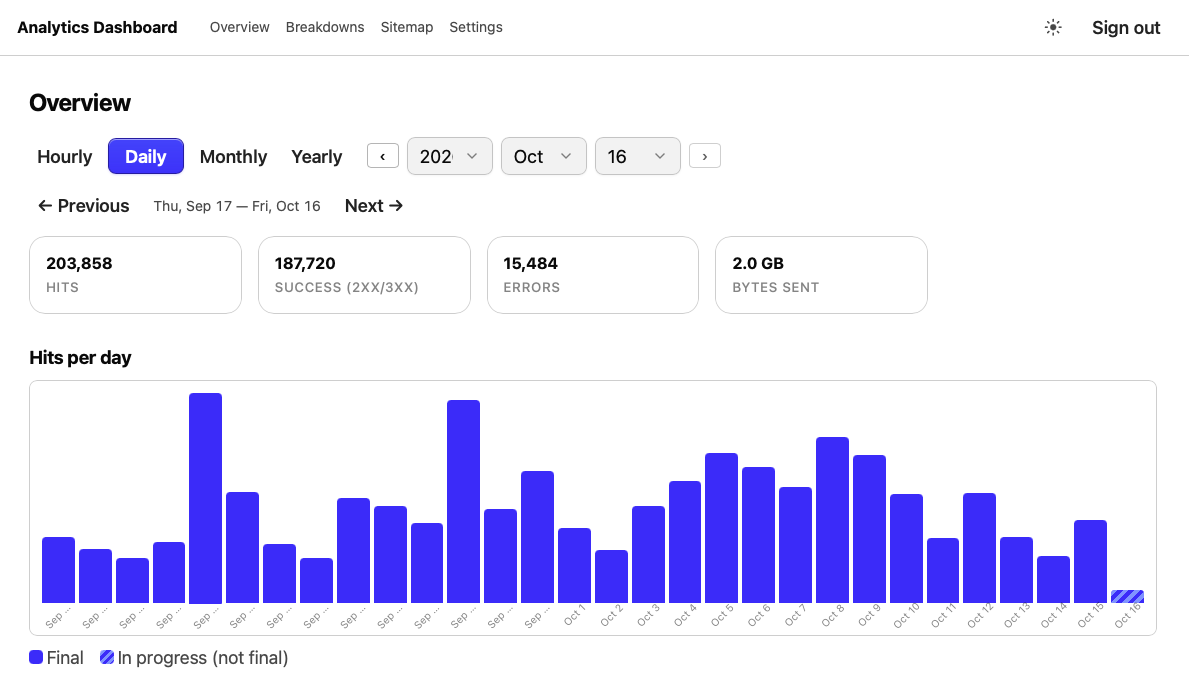Click the Oct 10 bar in chart

(905, 549)
